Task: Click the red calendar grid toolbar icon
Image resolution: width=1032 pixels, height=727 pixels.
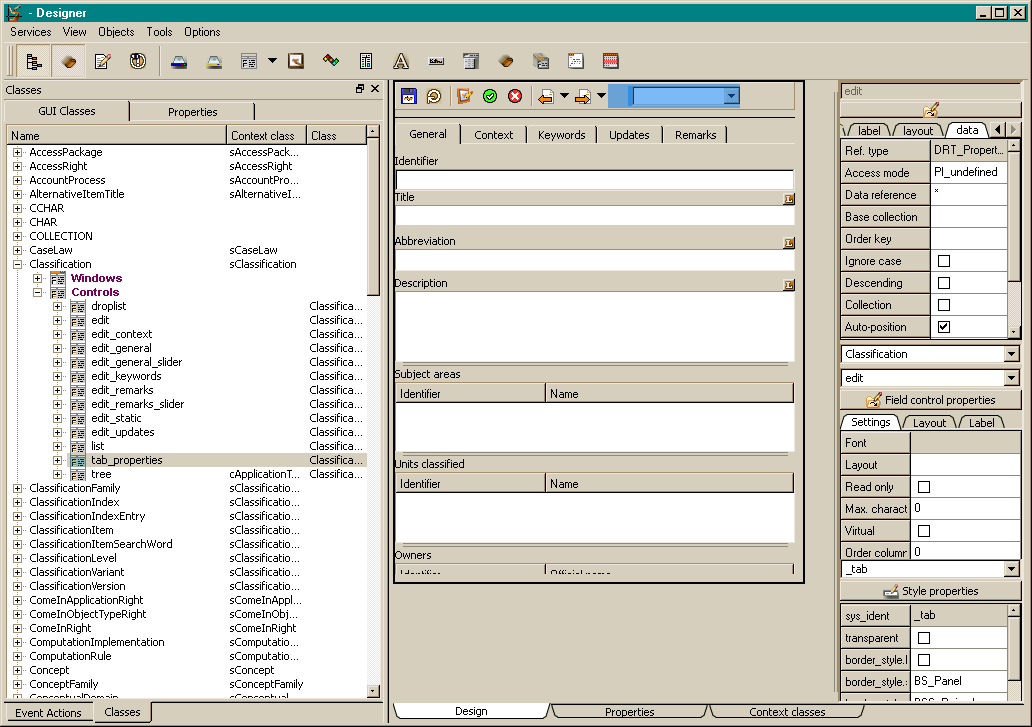Action: point(610,61)
